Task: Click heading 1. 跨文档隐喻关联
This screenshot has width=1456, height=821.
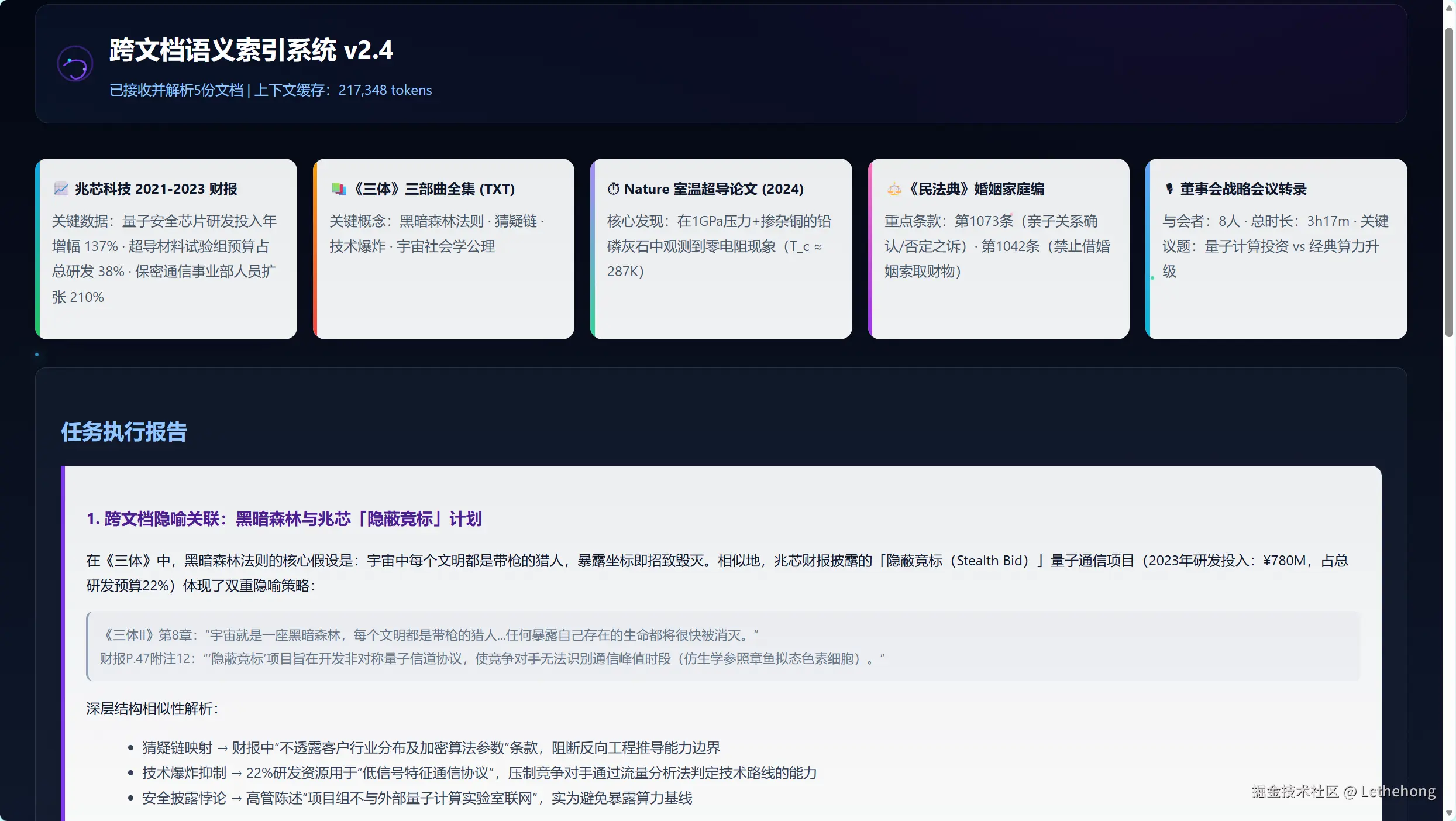Action: [284, 518]
